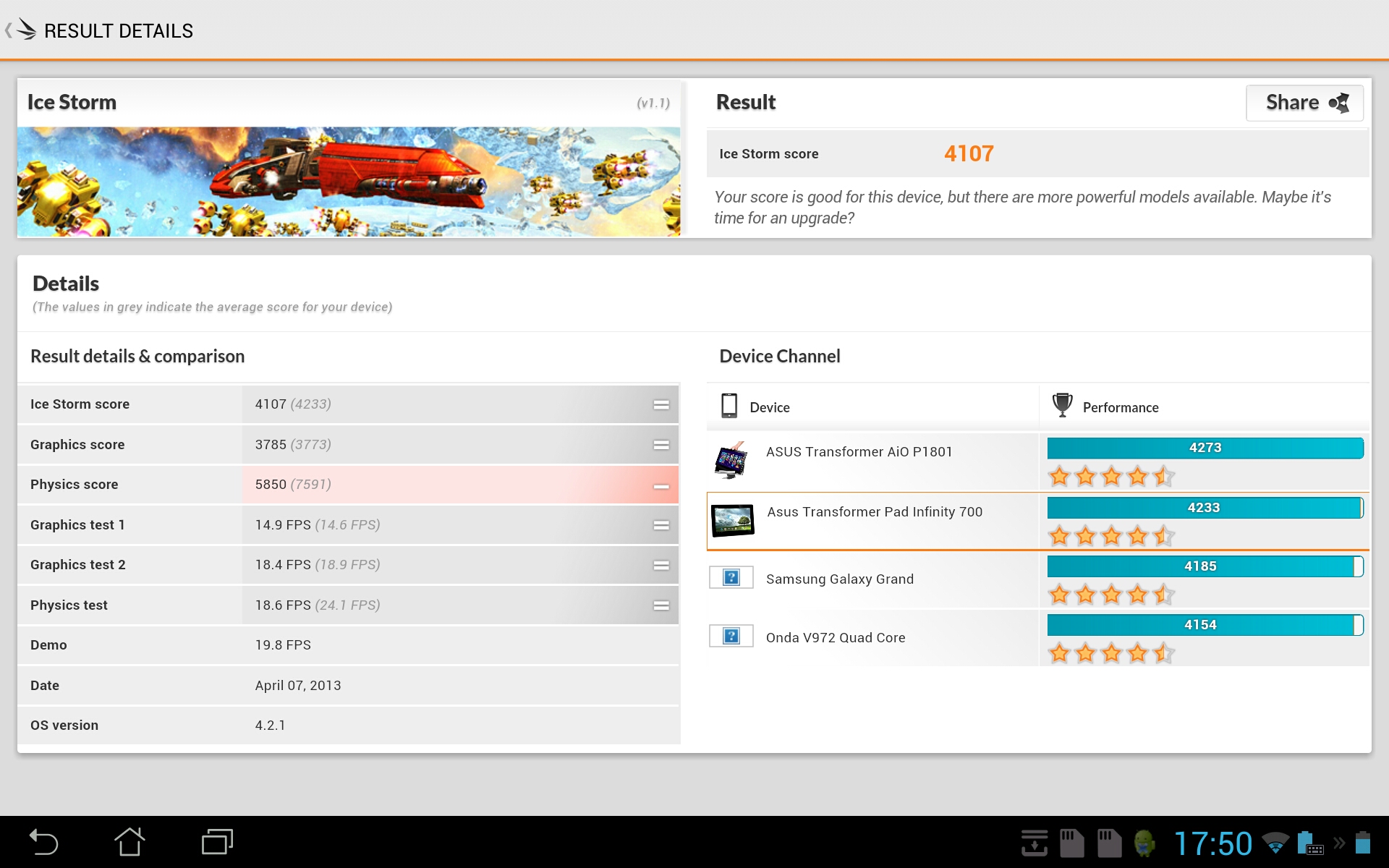Click the Asus Transformer Pad Infinity 700 link

click(875, 509)
